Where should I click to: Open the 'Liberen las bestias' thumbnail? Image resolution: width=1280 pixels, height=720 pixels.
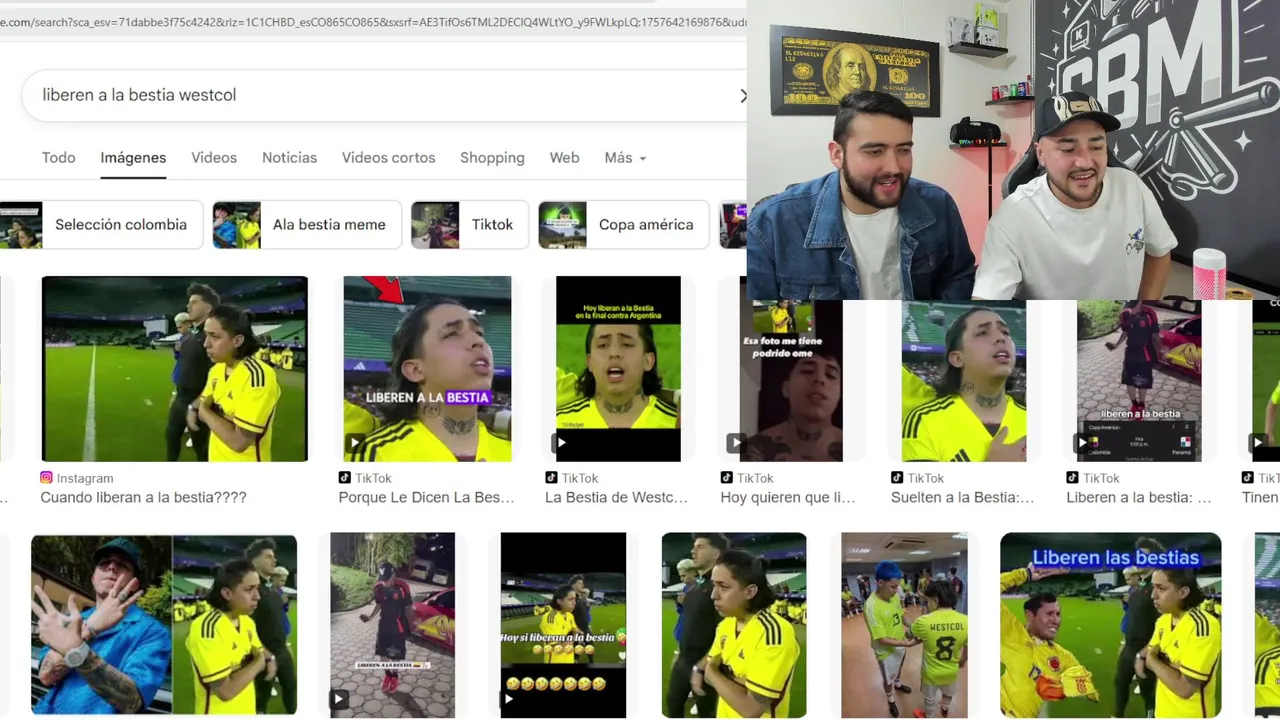click(x=1110, y=625)
